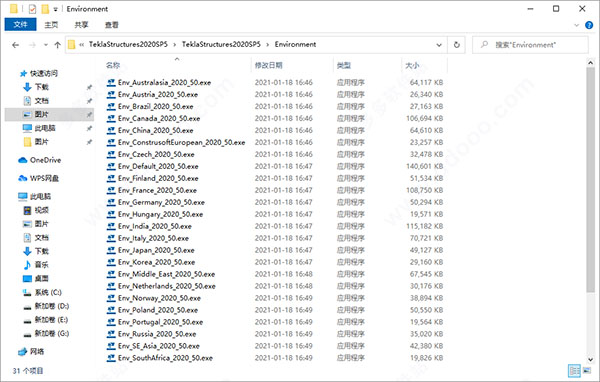The height and width of the screenshot is (382, 600).
Task: Expand the ribbon with chevron
Action: tap(577, 25)
